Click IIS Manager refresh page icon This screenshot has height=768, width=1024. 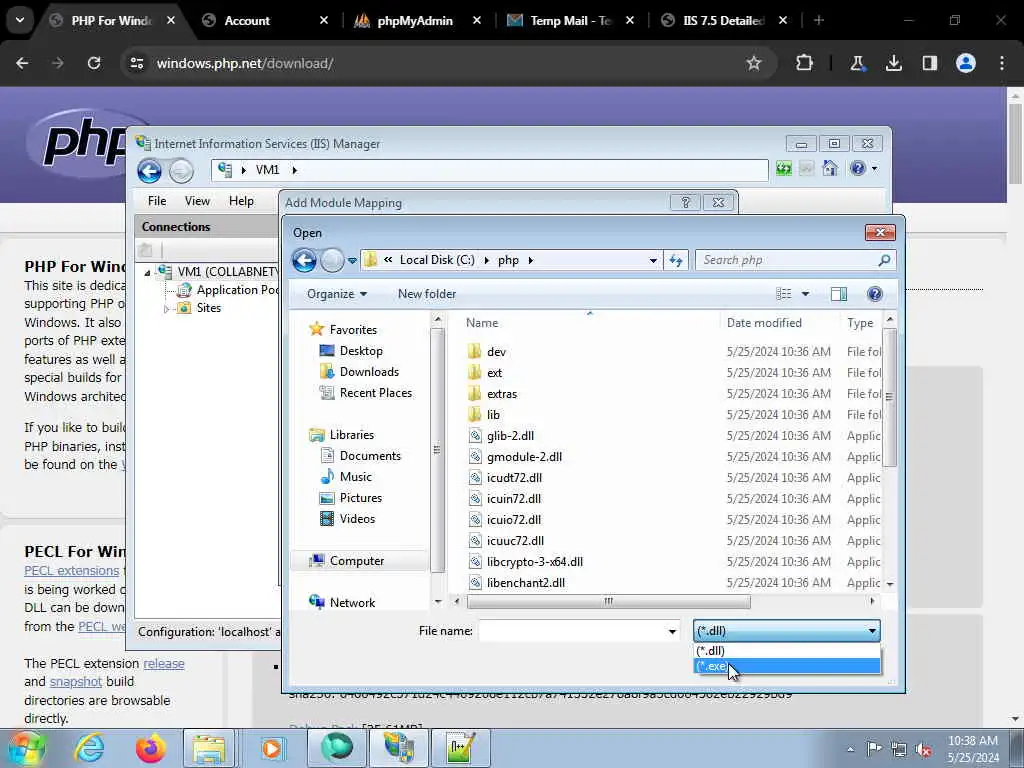784,169
